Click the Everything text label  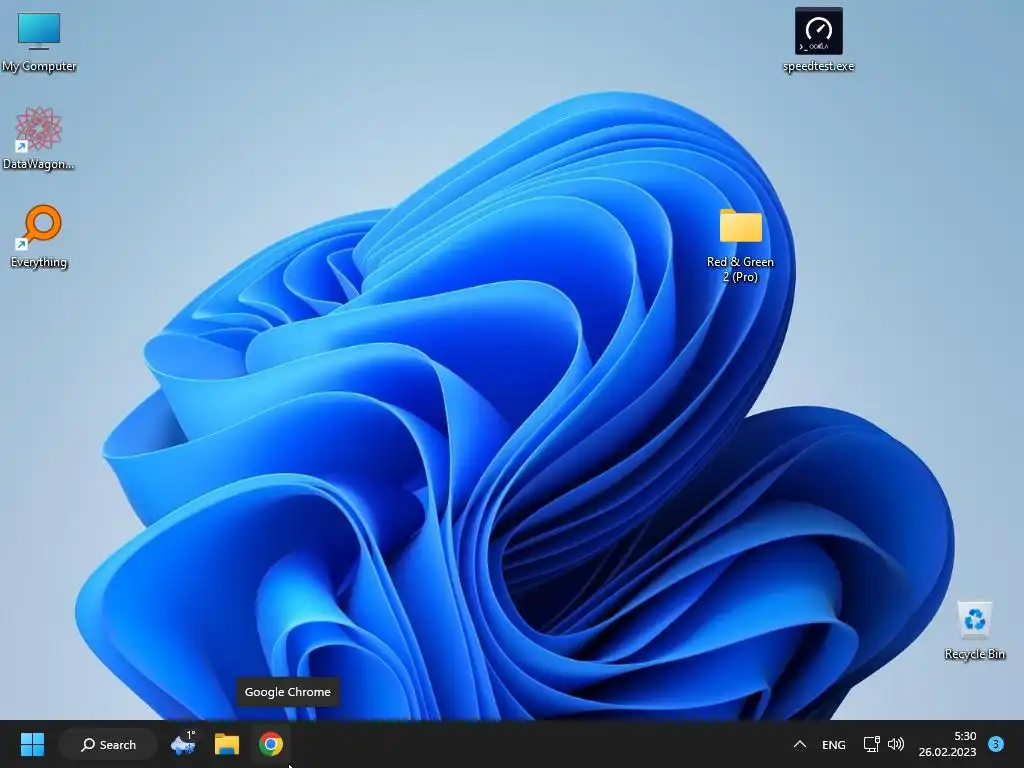39,262
